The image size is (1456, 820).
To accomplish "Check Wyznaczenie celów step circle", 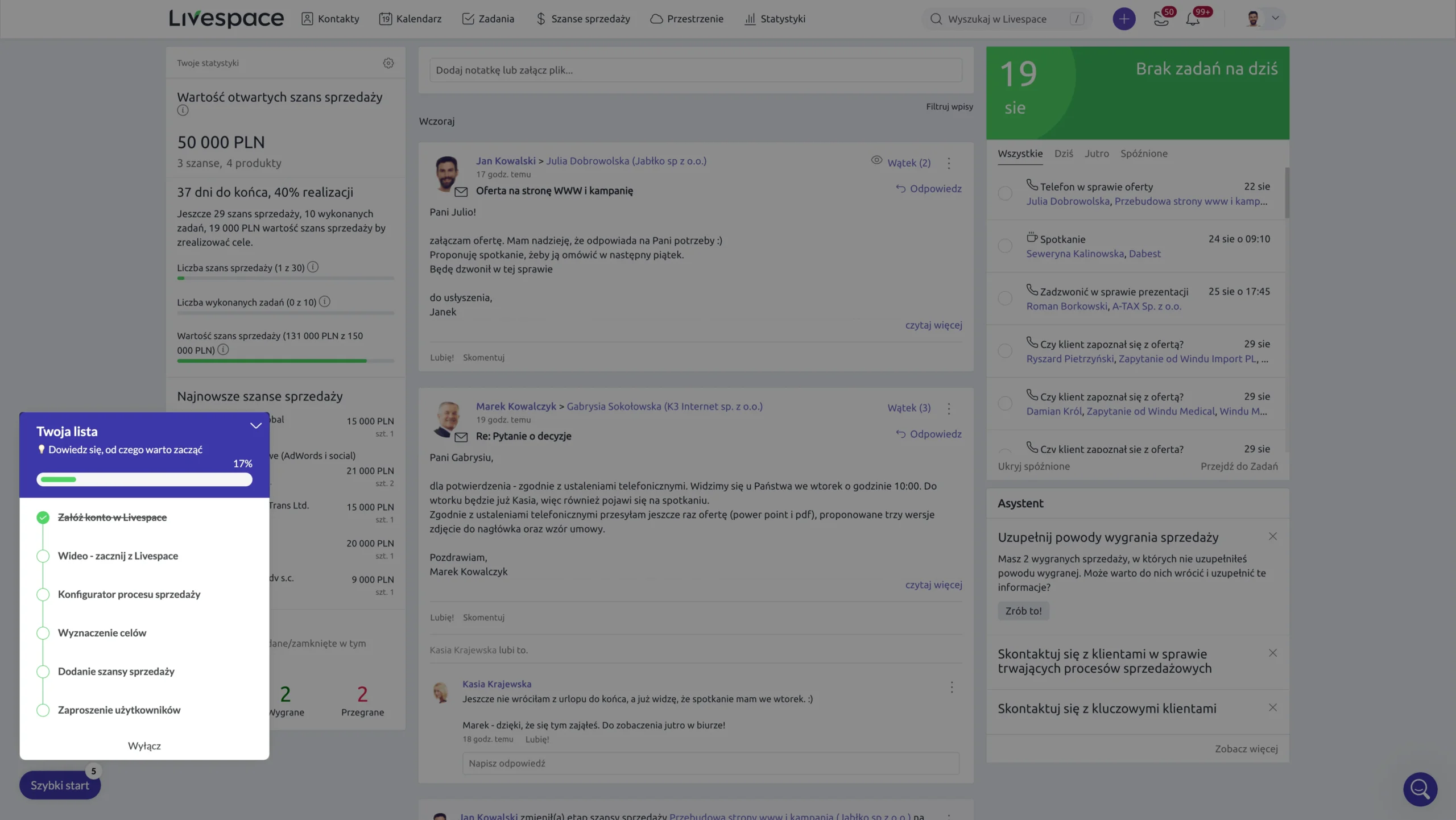I will 43,633.
